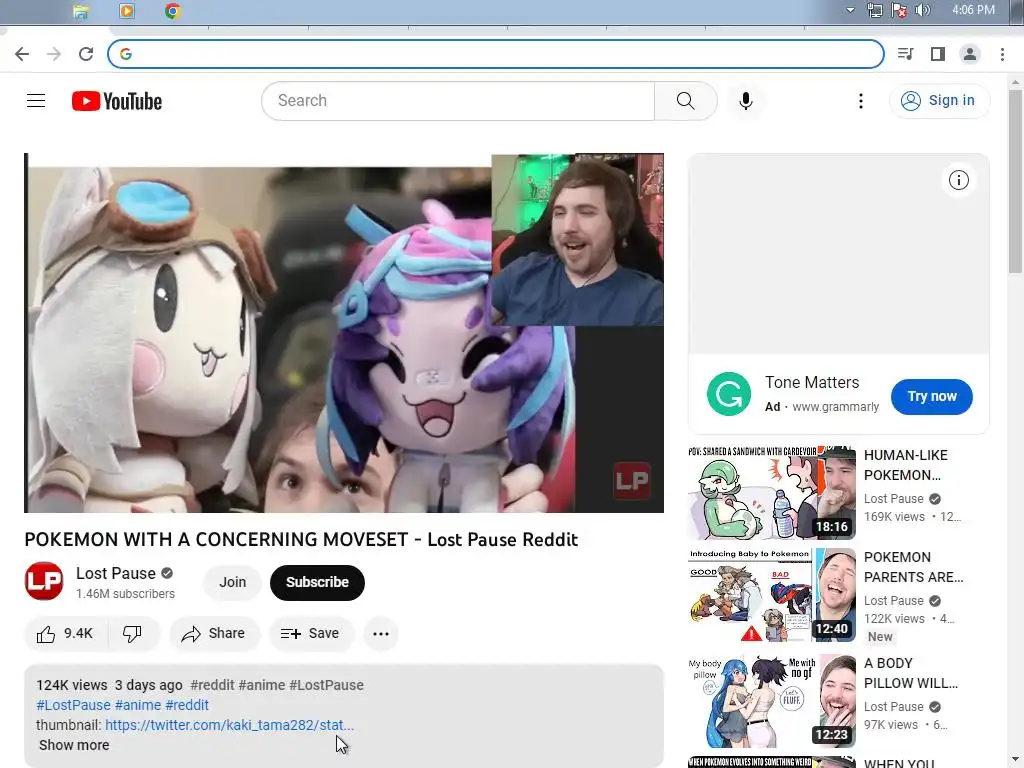Open the more actions ellipsis below video
Screen dimensions: 1024x768
tap(381, 633)
